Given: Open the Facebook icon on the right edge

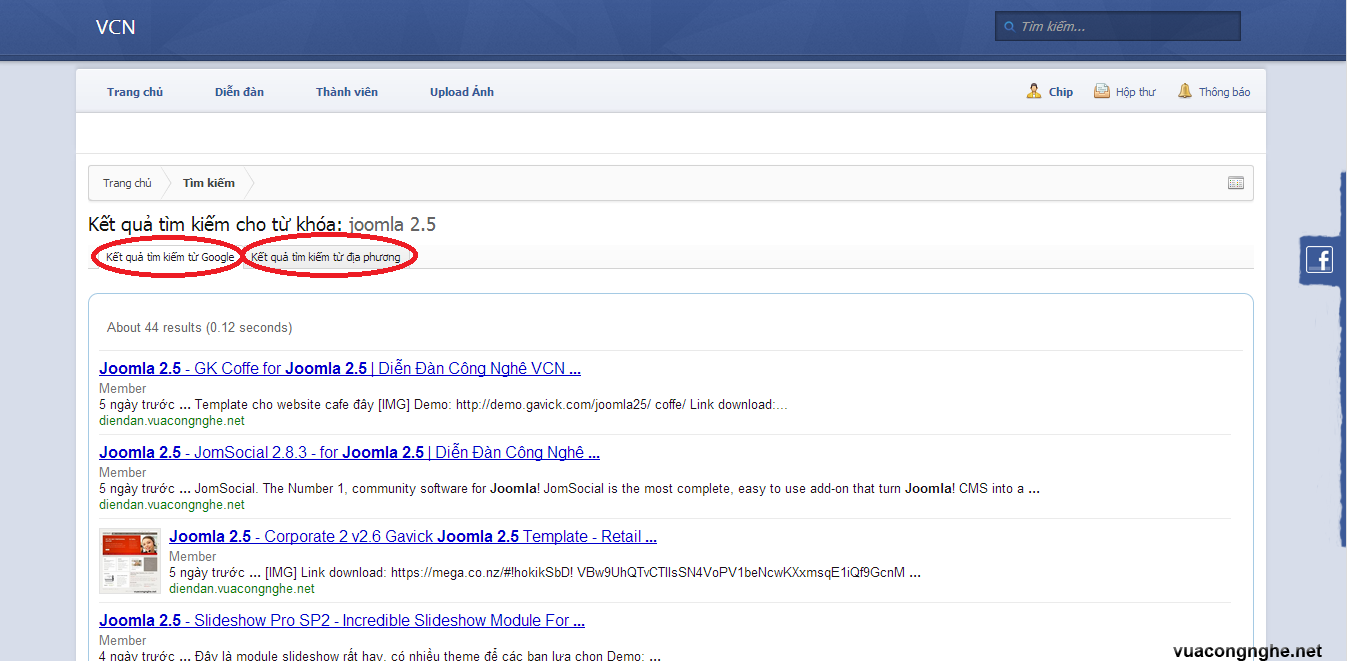Looking at the screenshot, I should tap(1320, 259).
